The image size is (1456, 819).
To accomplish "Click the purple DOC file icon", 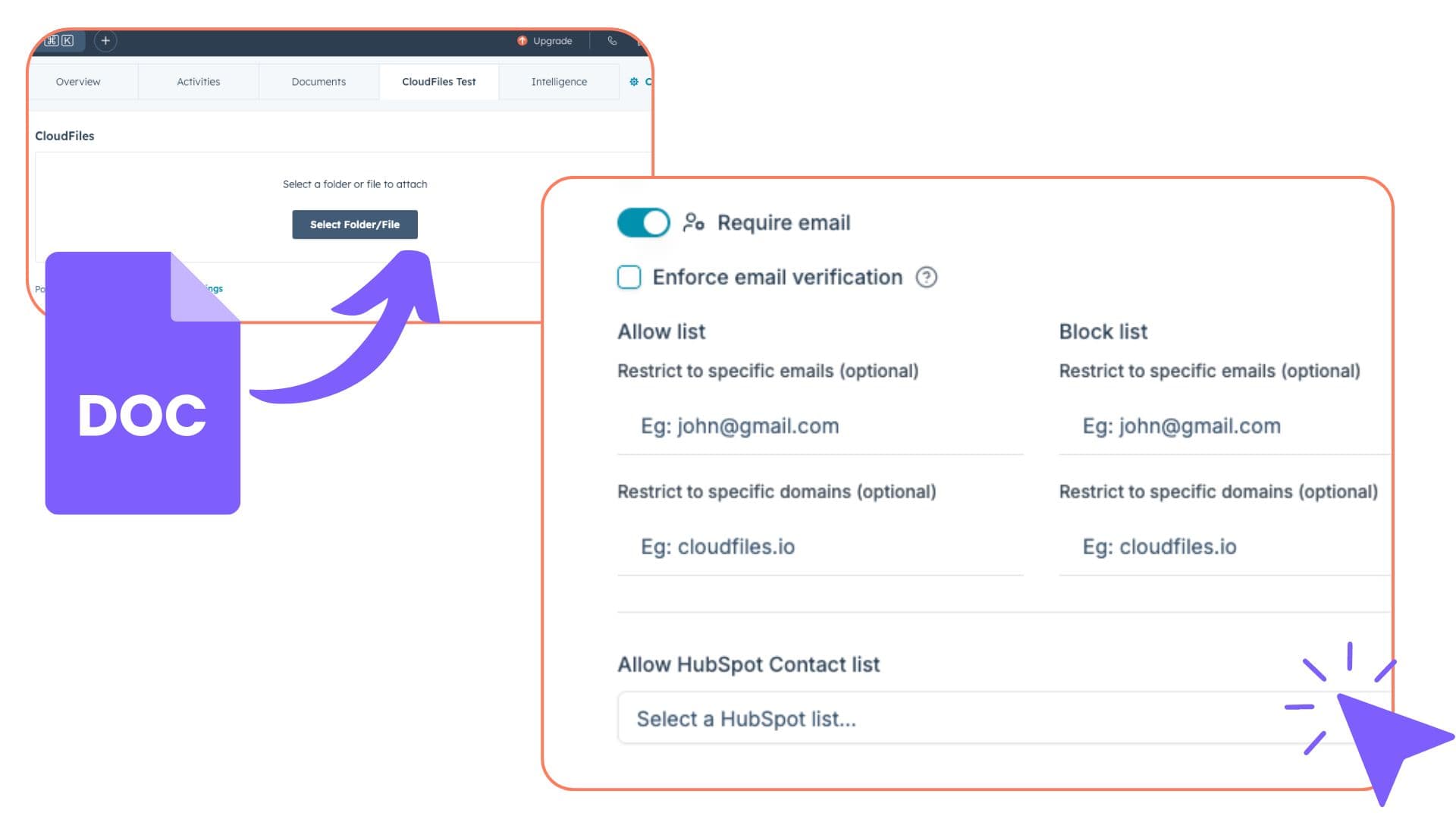I will (143, 384).
